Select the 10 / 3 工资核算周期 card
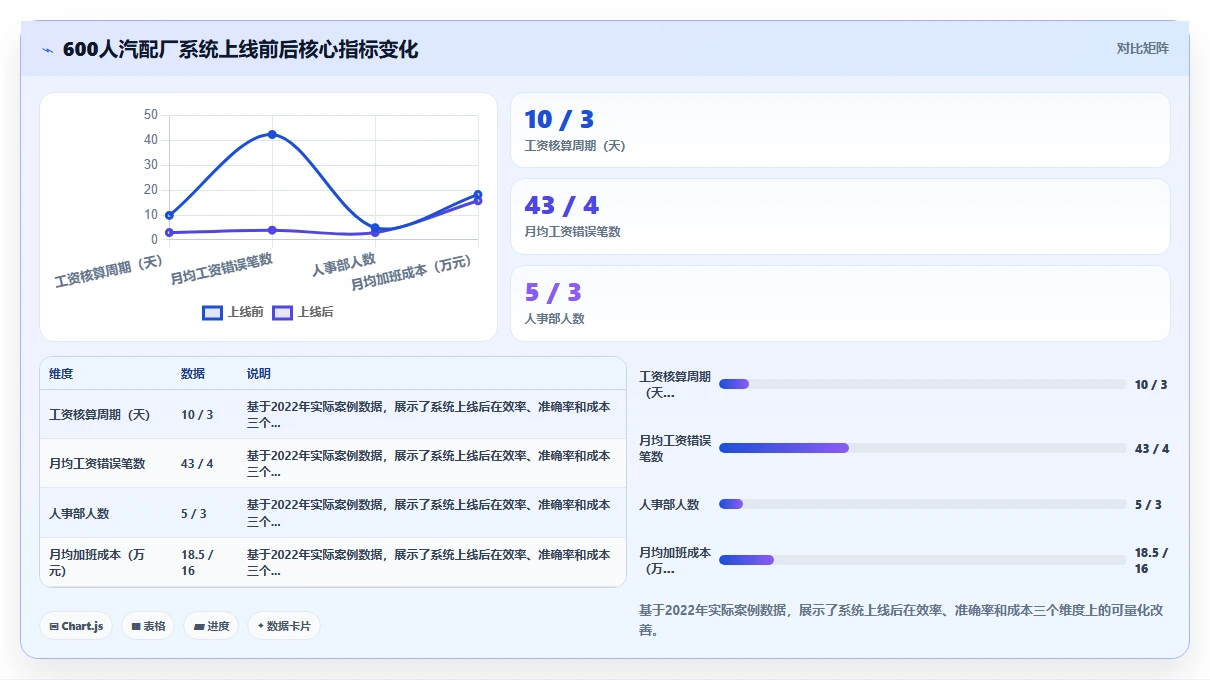1210x680 pixels. tap(840, 130)
